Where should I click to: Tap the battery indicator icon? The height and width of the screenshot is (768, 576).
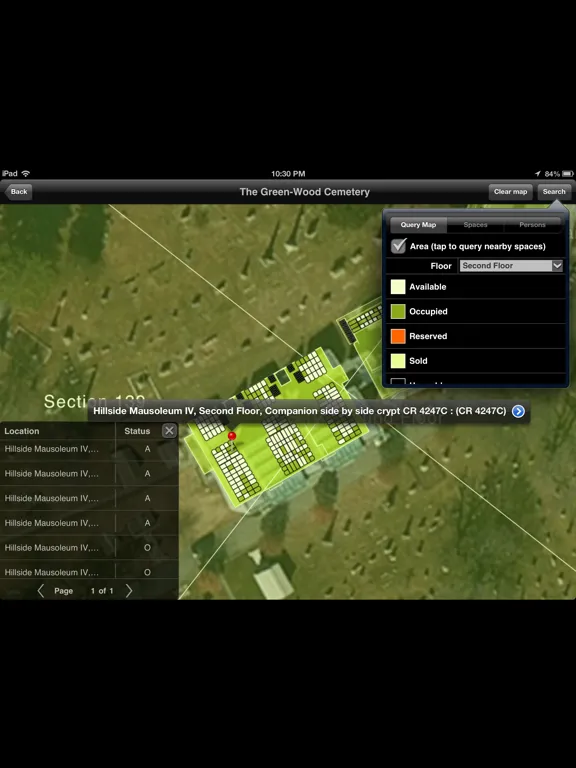[x=567, y=174]
